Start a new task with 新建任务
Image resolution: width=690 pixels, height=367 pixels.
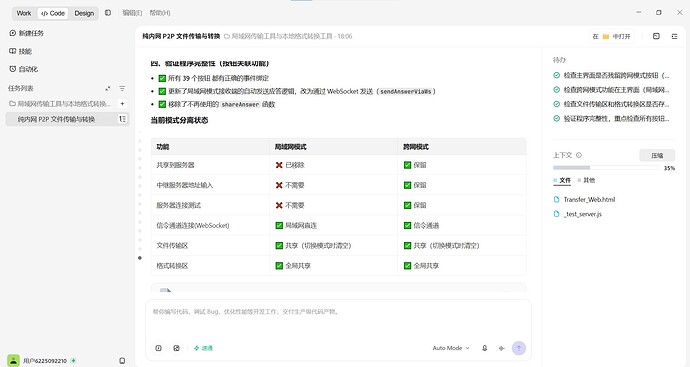(26, 33)
